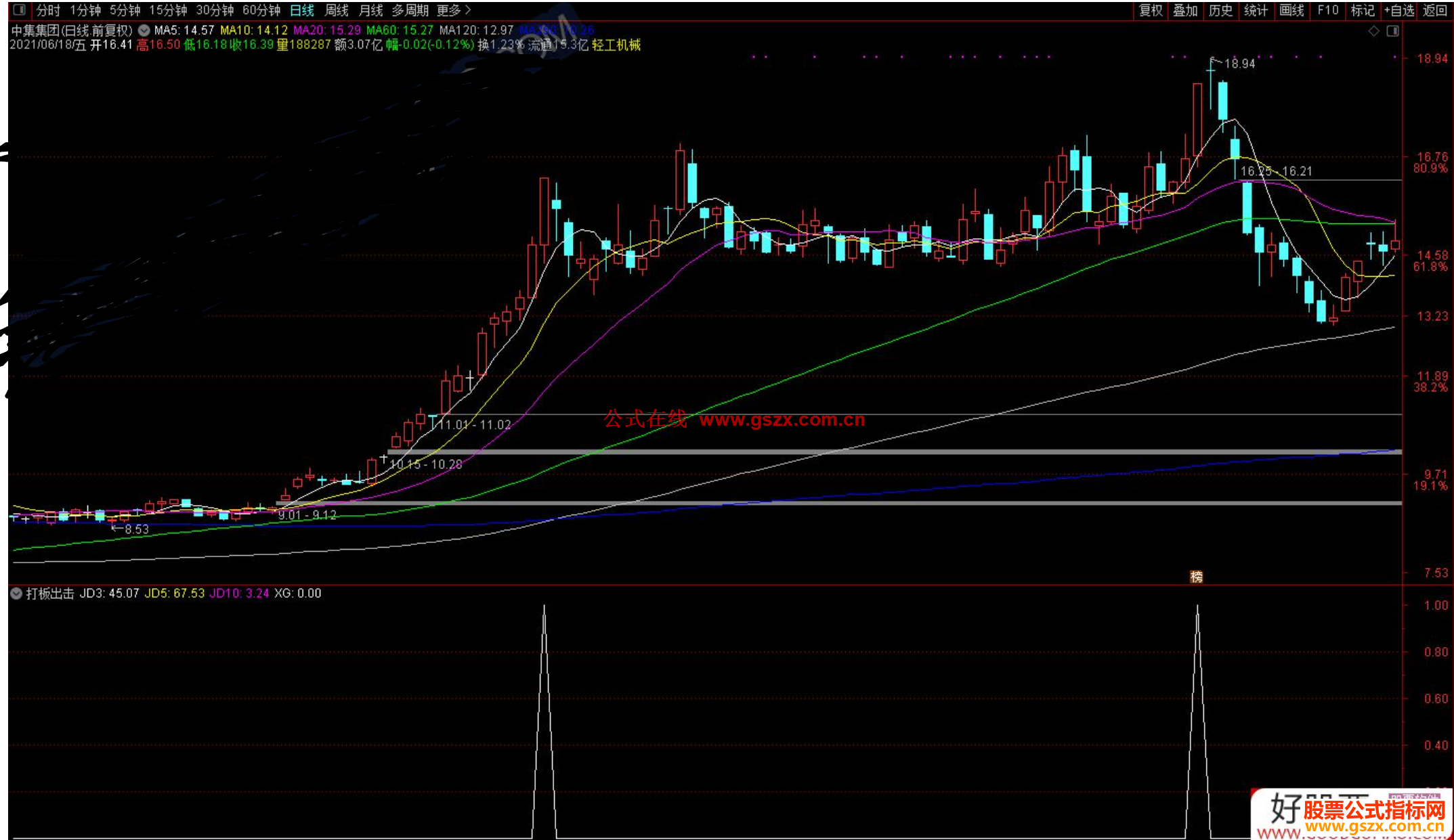This screenshot has width=1454, height=840.
Task: Select the 5分钟 period
Action: [125, 10]
